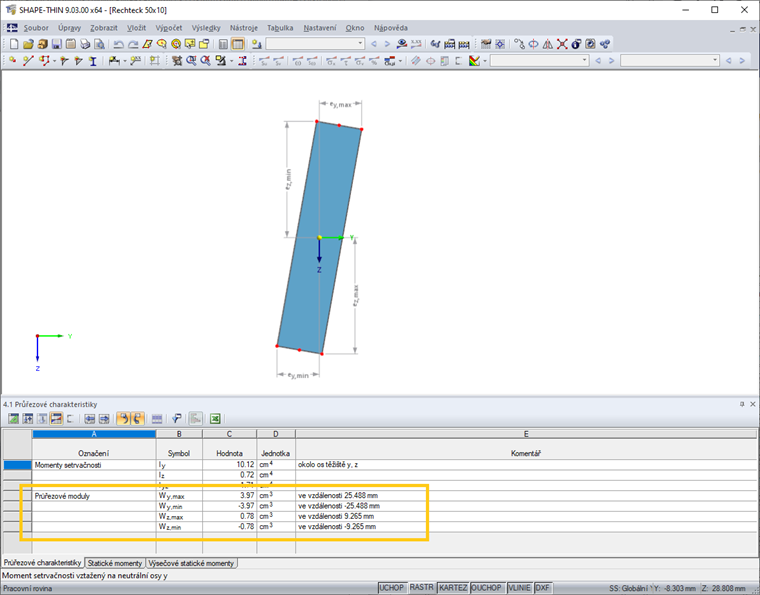Click the previous arrow after top combo box

(374, 44)
